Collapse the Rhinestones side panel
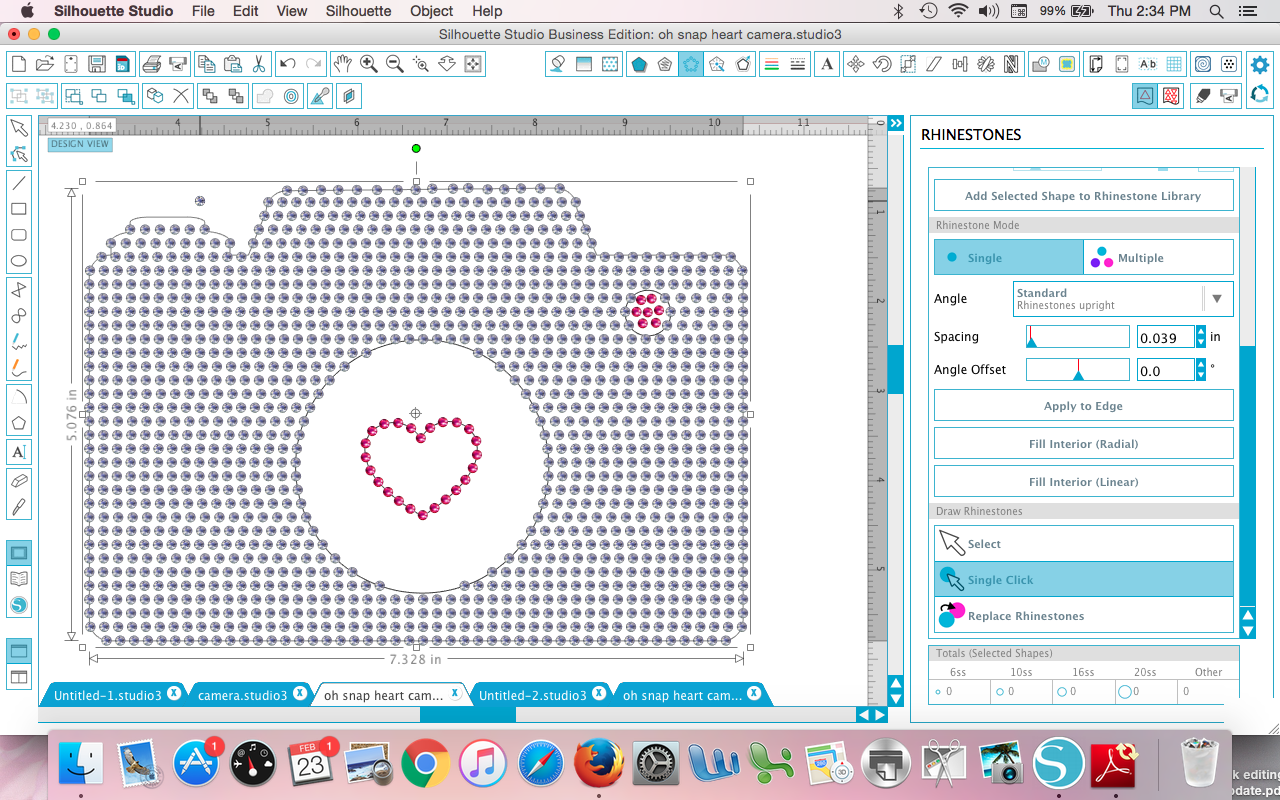1280x800 pixels. 896,123
